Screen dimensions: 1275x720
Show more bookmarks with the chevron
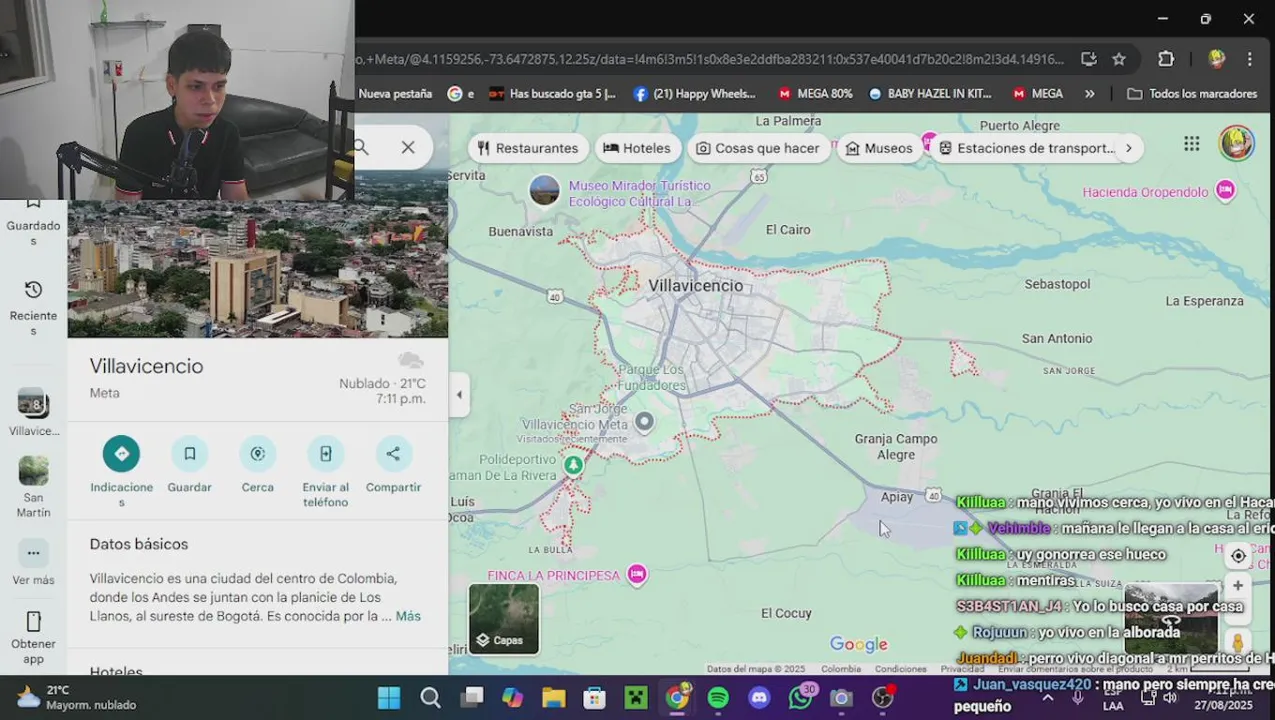(1089, 94)
